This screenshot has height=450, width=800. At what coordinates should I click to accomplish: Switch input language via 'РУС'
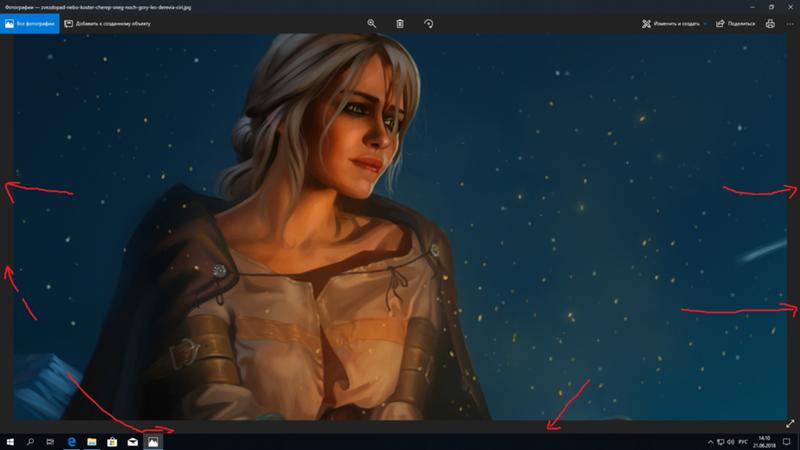tap(743, 442)
